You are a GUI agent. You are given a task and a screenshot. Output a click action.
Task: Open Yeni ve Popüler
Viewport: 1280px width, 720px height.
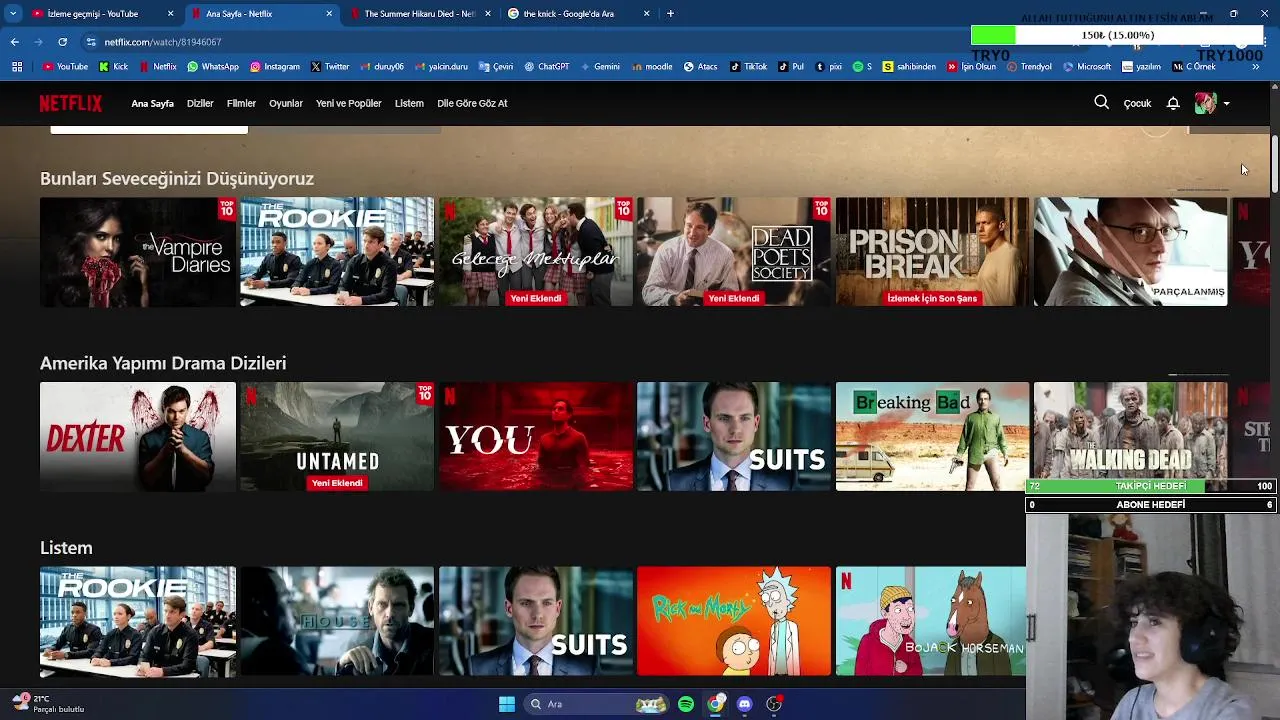348,103
